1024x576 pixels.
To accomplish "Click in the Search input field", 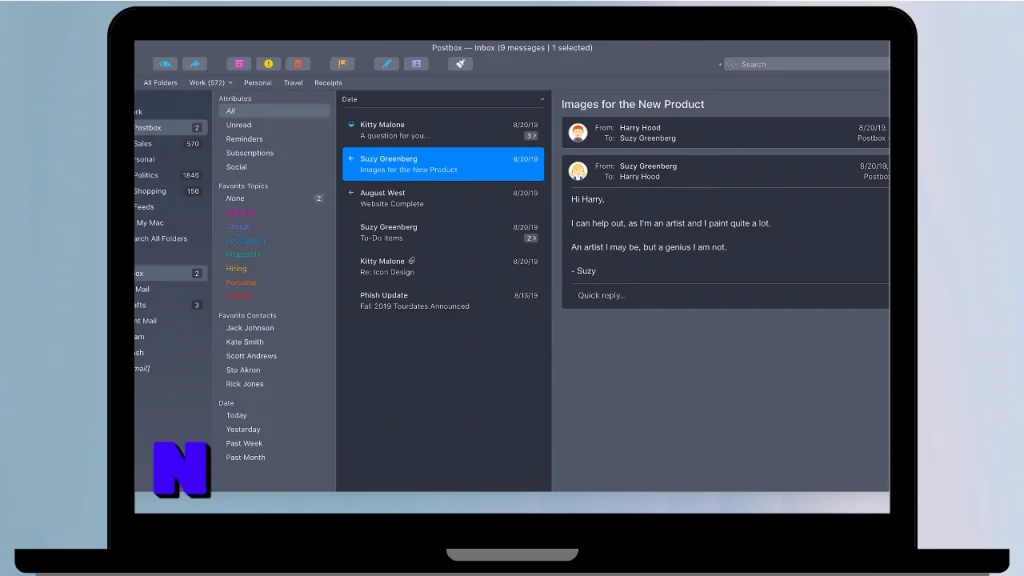I will click(x=807, y=64).
